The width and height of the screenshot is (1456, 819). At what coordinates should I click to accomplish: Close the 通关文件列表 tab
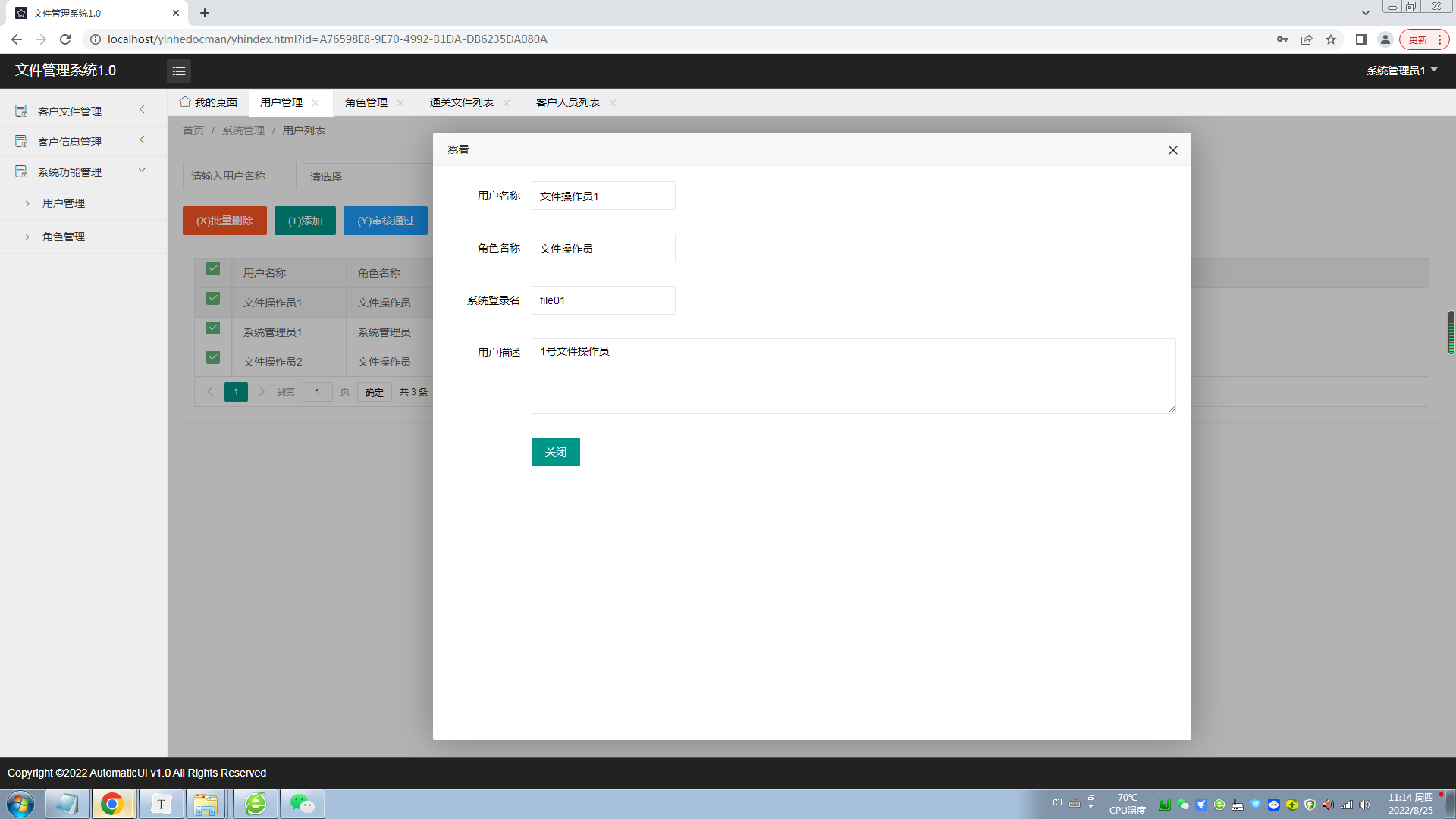(x=507, y=102)
